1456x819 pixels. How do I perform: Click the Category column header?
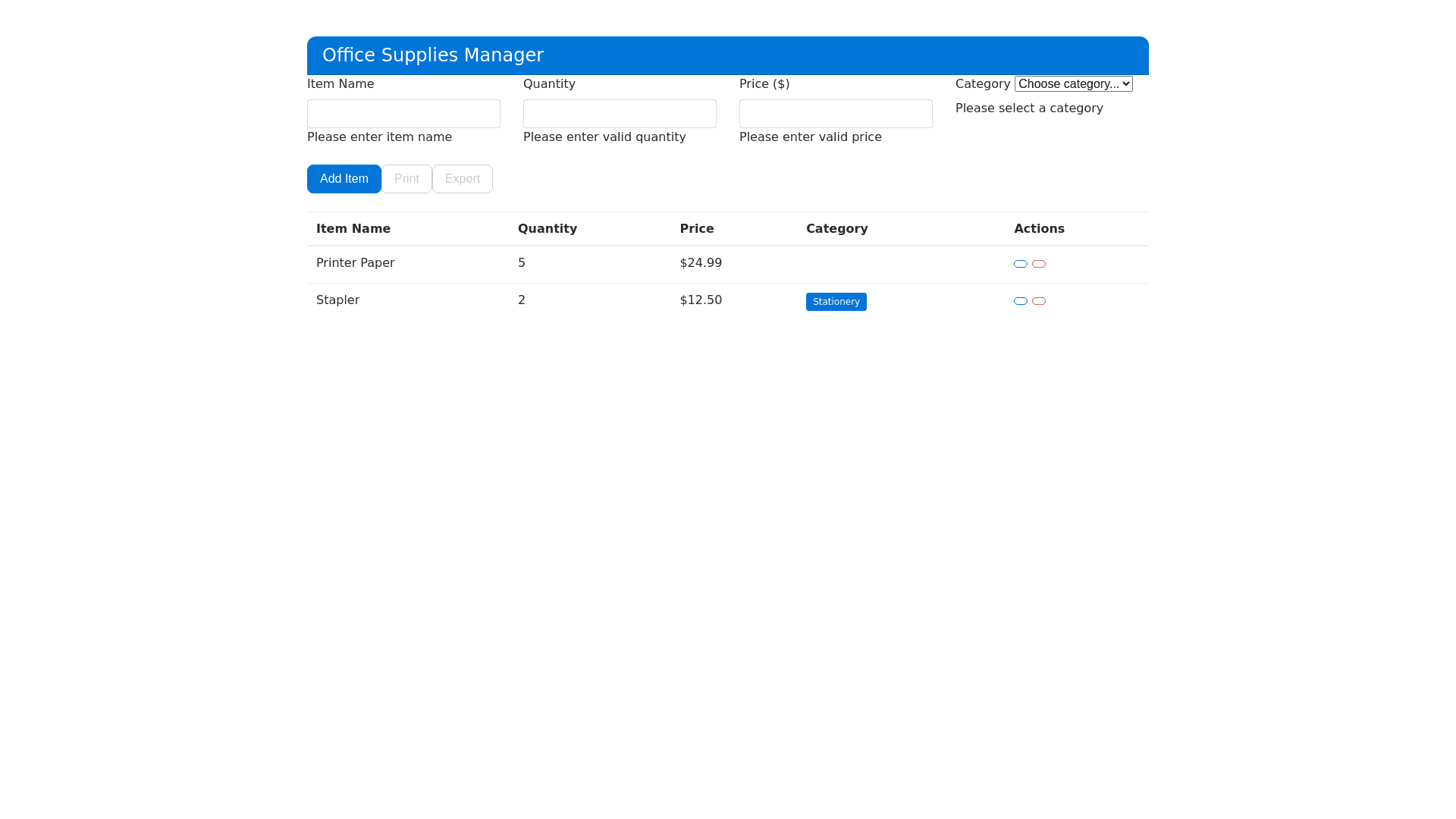coord(836,229)
